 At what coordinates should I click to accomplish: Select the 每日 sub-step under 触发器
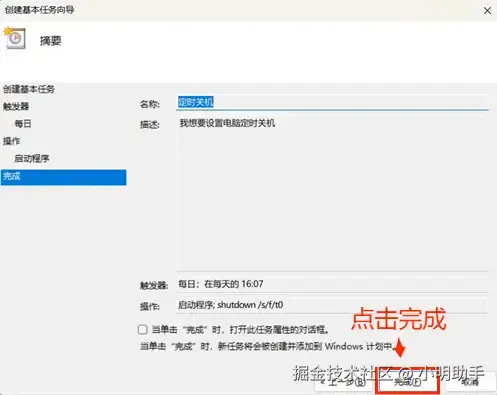(x=23, y=124)
